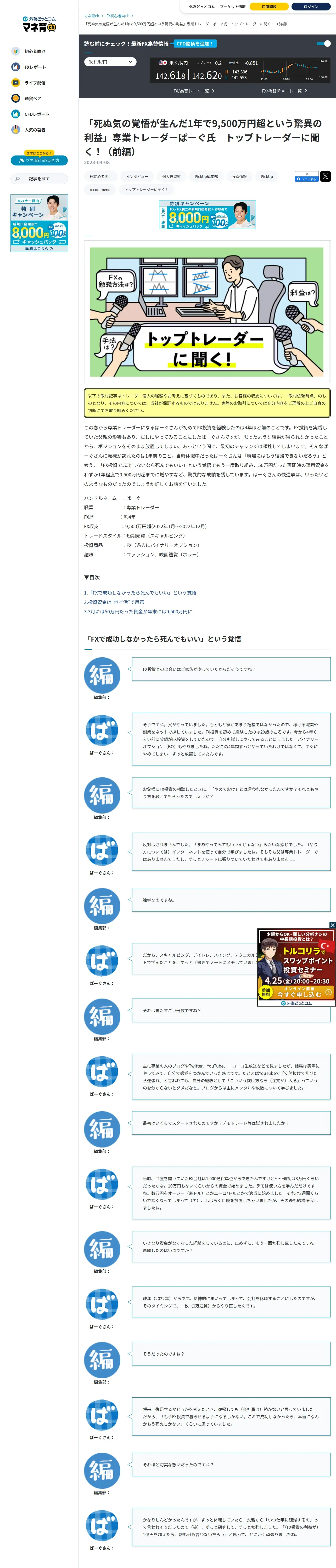This screenshot has height=1568, width=336.
Task: Click the USD/JPY mini chart
Action: [294, 70]
